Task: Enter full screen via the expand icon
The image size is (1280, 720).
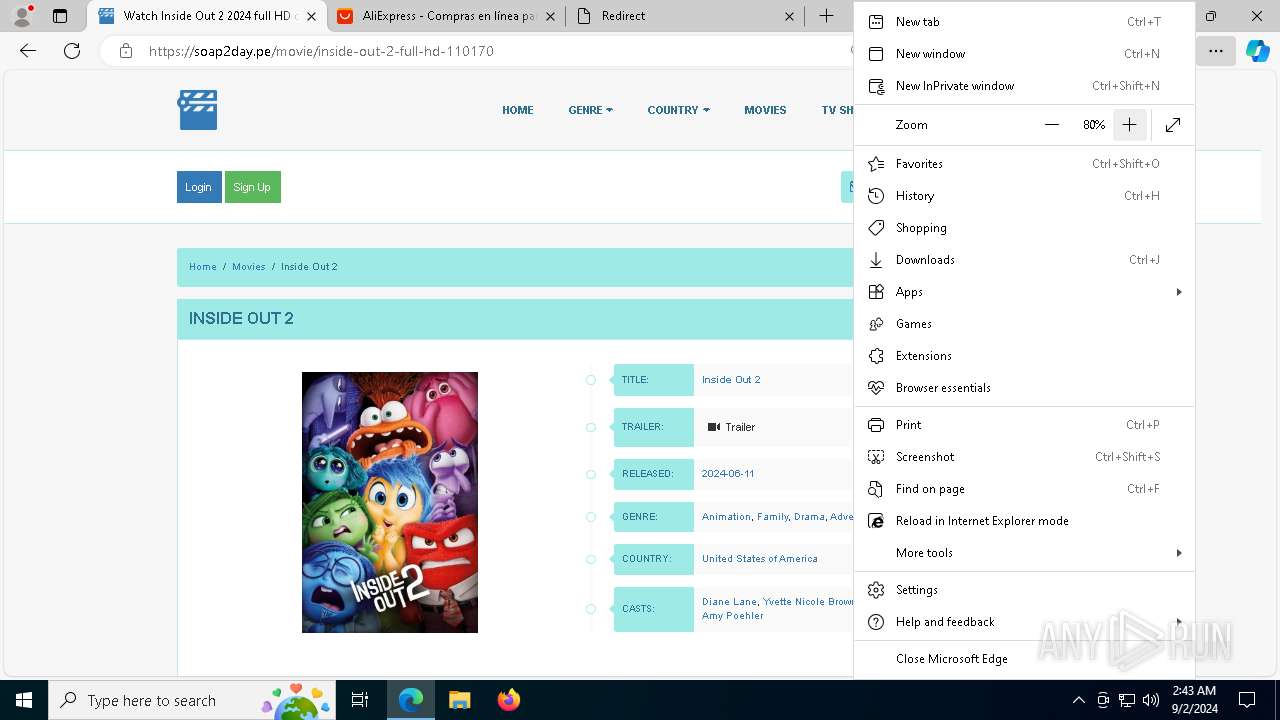Action: [x=1173, y=125]
